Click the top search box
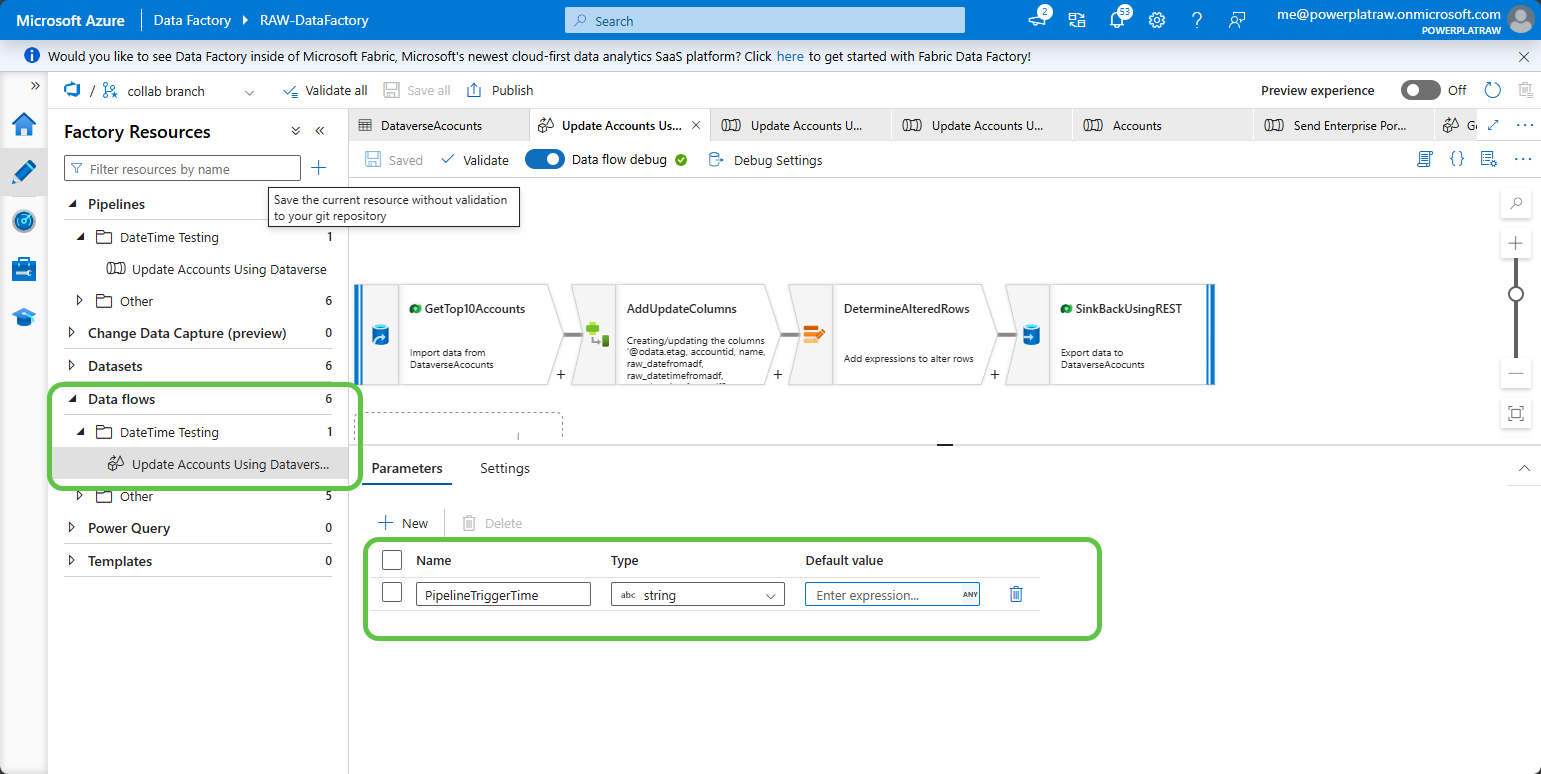The image size is (1541, 774). [765, 20]
